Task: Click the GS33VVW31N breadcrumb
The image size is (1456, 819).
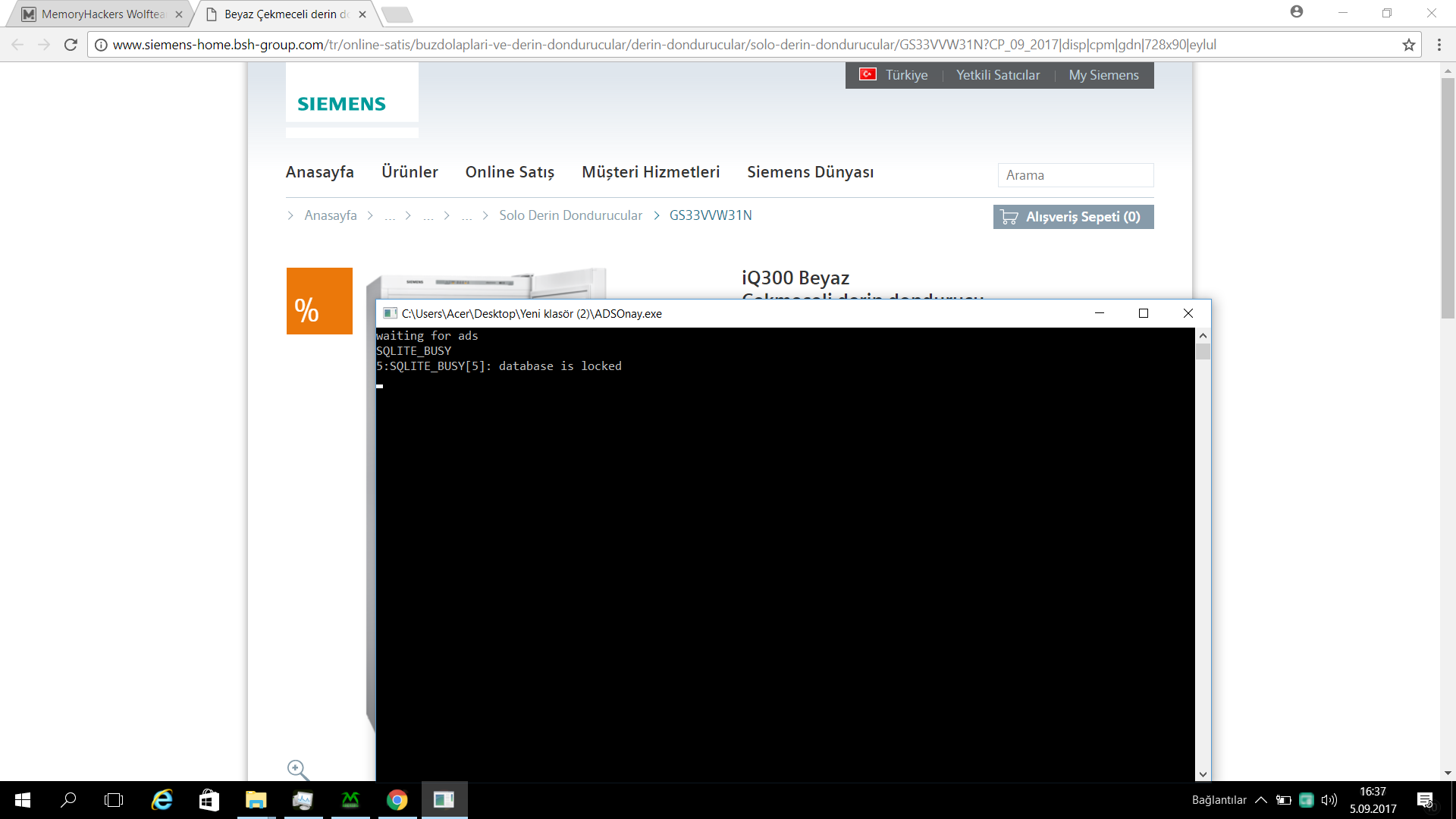Action: point(711,215)
